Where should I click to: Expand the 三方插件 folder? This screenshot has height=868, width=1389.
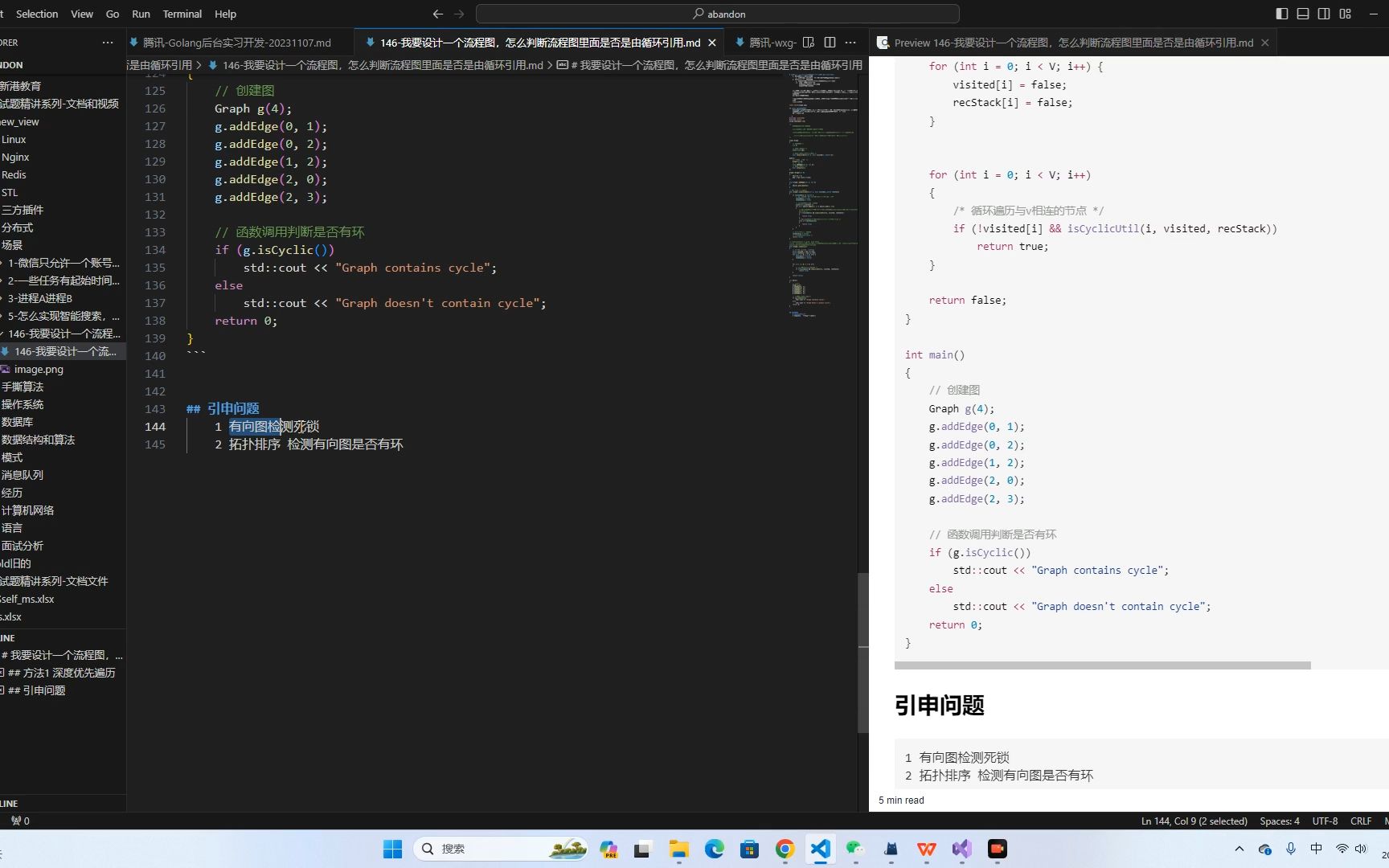pyautogui.click(x=63, y=210)
